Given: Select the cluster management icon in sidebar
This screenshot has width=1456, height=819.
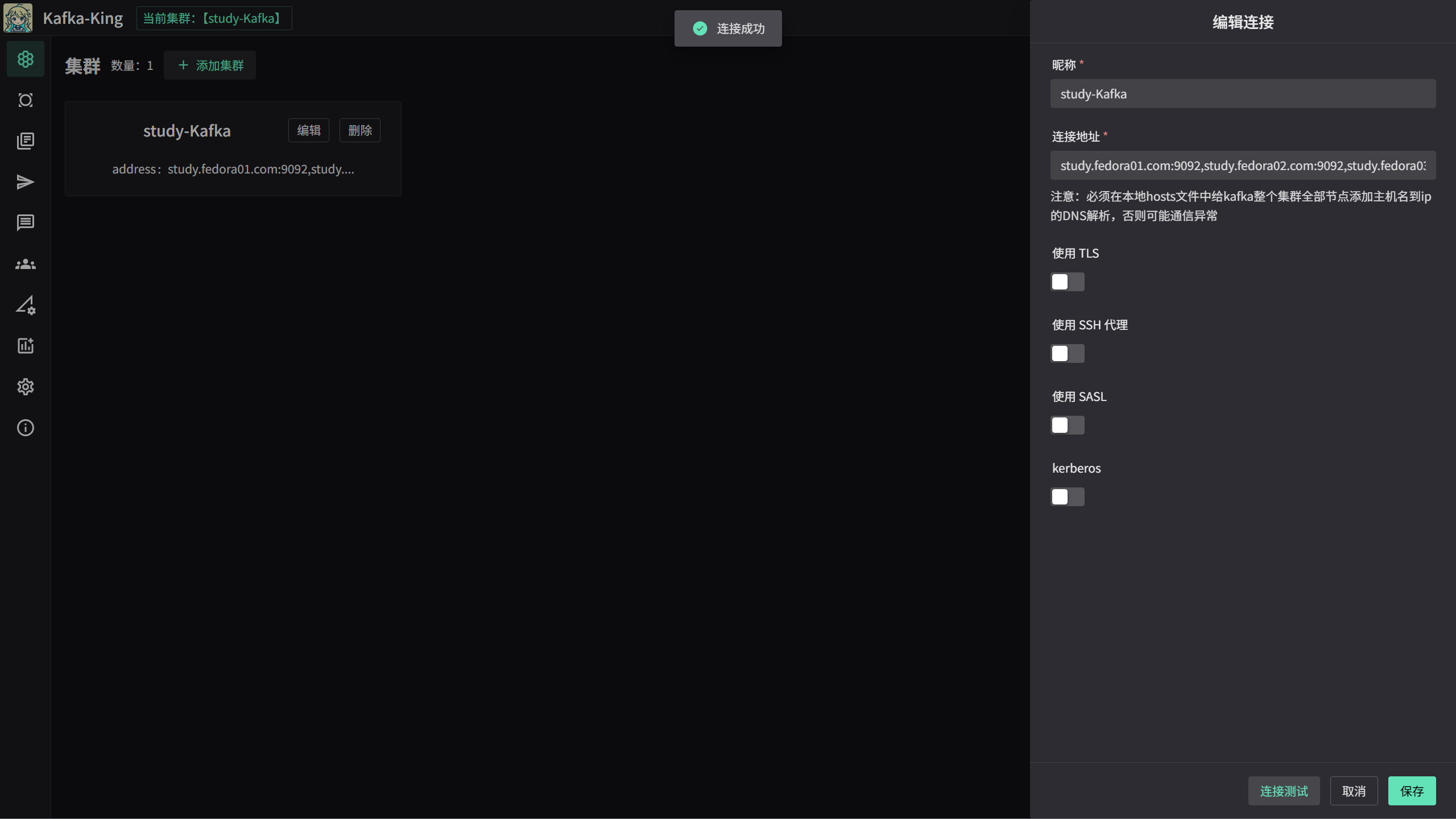Looking at the screenshot, I should 26,59.
